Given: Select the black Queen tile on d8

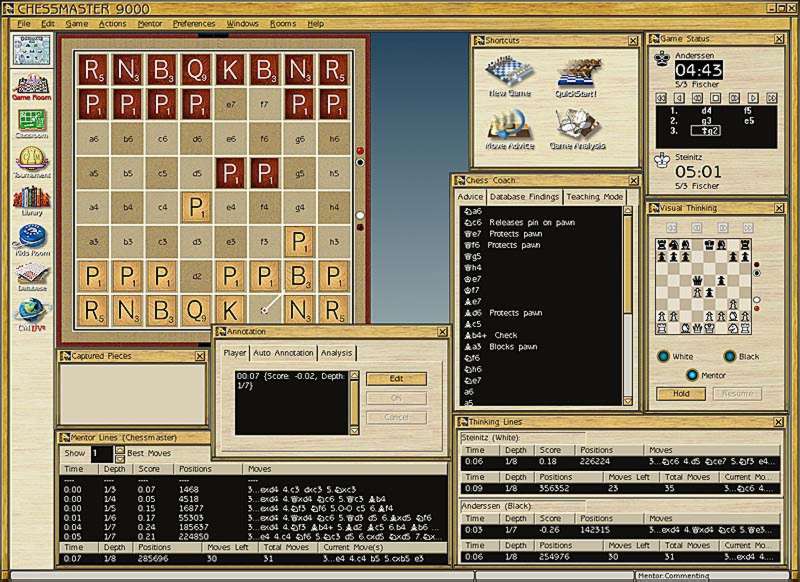Looking at the screenshot, I should click(x=196, y=69).
